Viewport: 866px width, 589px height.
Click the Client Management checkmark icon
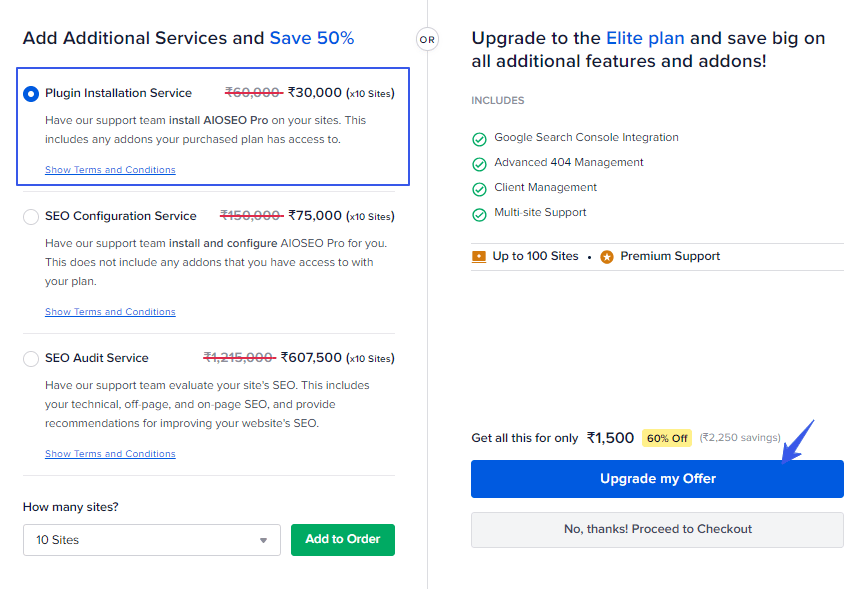point(479,189)
